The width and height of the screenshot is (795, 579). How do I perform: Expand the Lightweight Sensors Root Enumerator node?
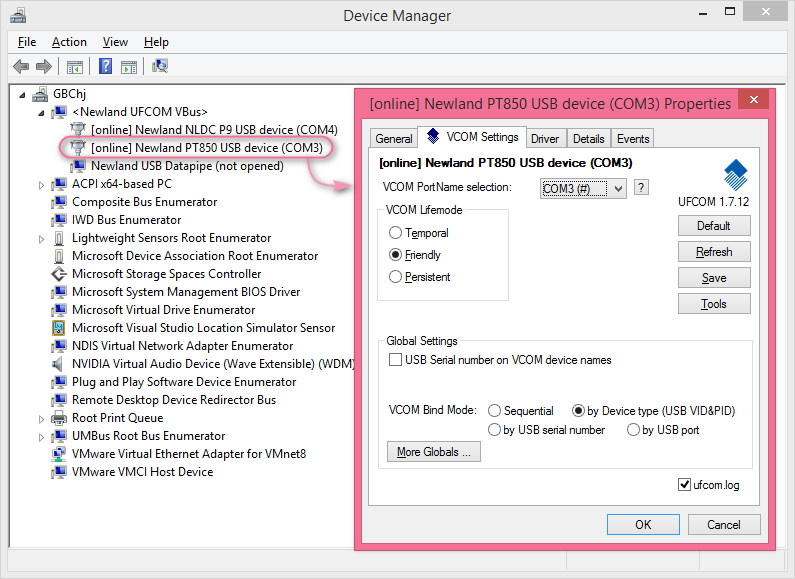(41, 239)
